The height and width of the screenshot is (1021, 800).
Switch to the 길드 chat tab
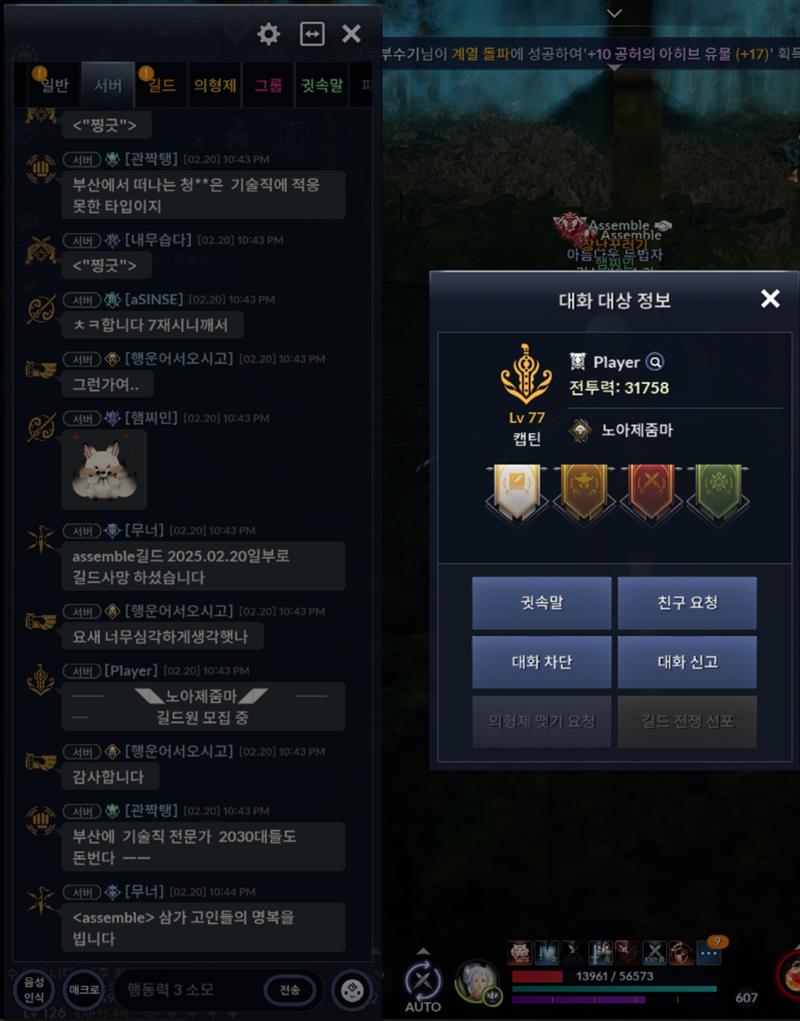[x=161, y=85]
